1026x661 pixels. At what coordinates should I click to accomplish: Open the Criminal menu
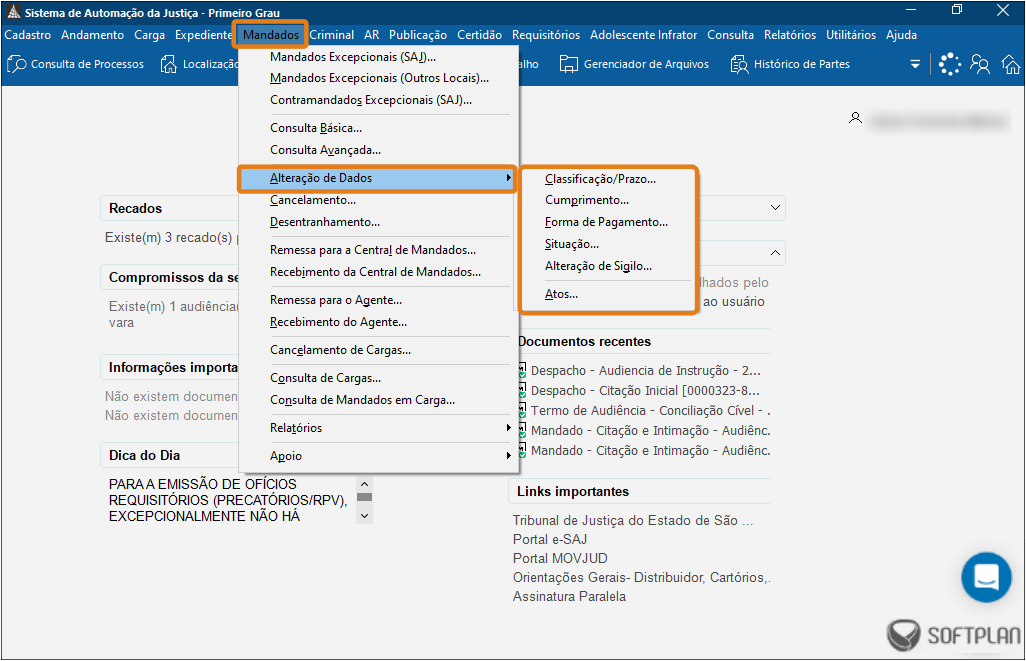click(332, 35)
